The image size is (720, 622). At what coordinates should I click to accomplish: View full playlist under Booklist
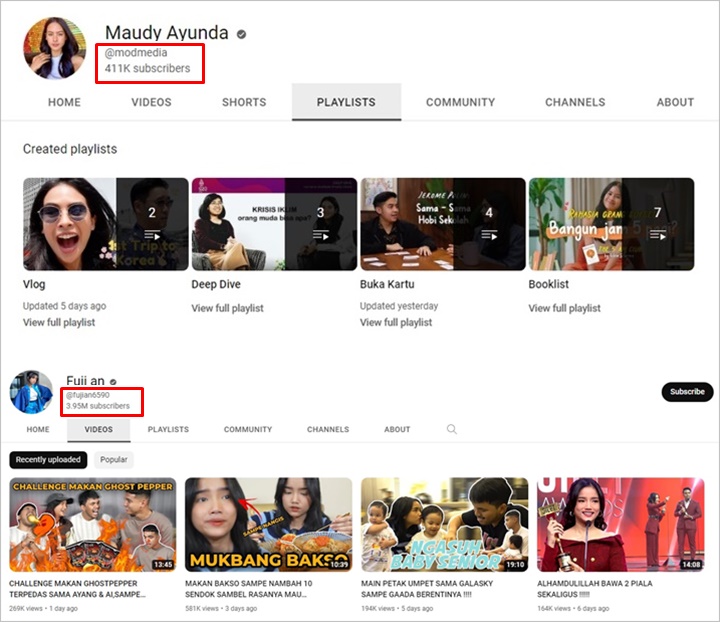(x=565, y=308)
